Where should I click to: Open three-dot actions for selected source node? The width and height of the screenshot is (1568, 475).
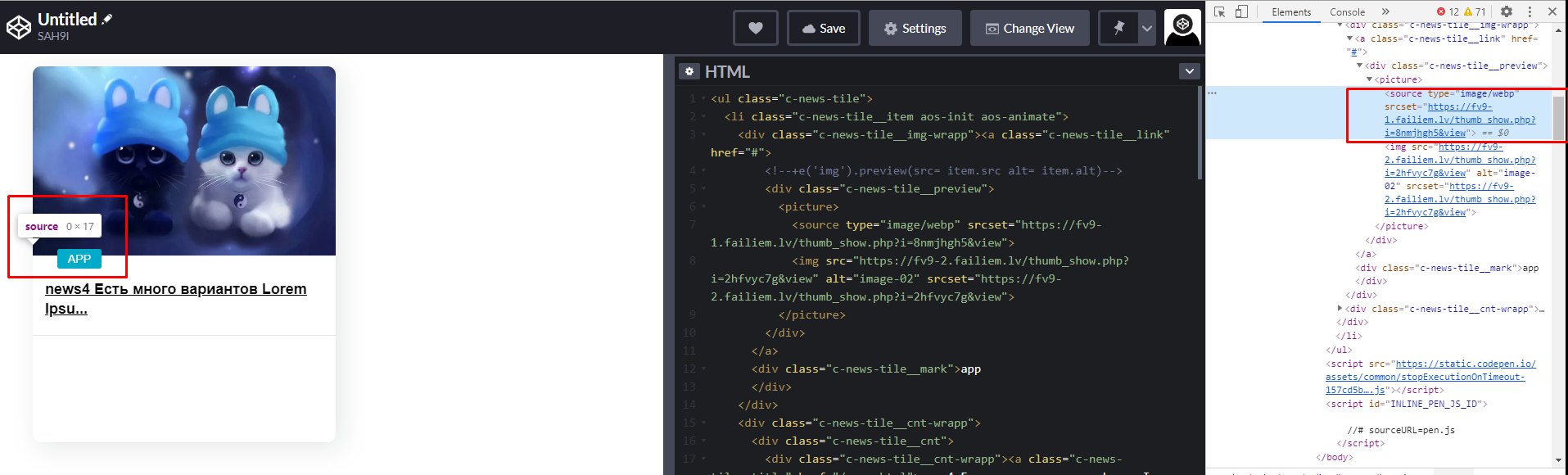(x=1213, y=93)
